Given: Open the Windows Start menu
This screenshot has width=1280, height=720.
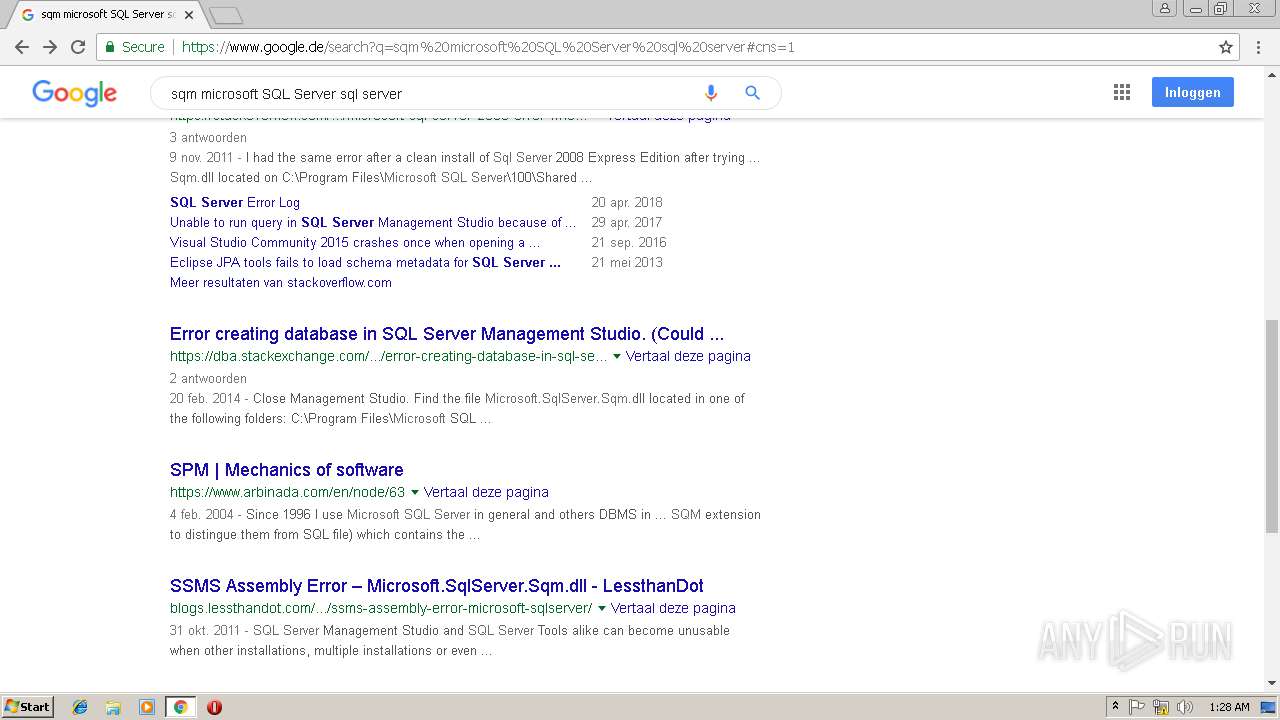Looking at the screenshot, I should pyautogui.click(x=28, y=707).
